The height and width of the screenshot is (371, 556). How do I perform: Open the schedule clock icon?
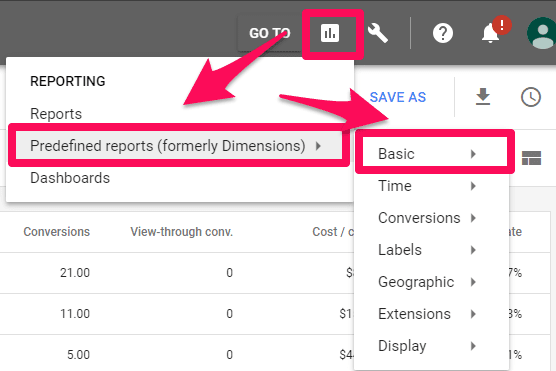(x=530, y=97)
